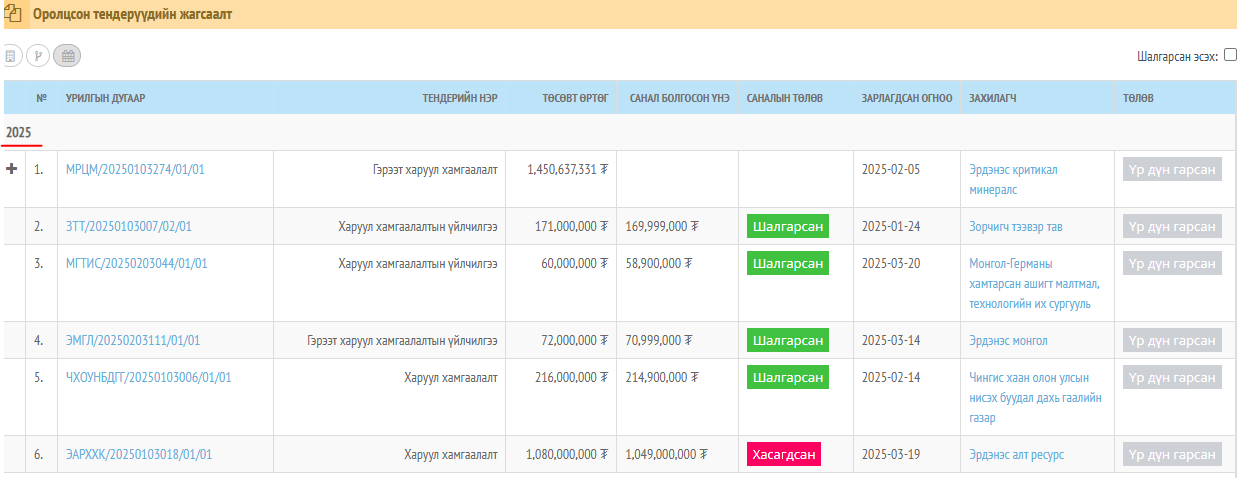Tick the Шалгарсан эсэх checkbox
The height and width of the screenshot is (478, 1241).
coord(1230,55)
